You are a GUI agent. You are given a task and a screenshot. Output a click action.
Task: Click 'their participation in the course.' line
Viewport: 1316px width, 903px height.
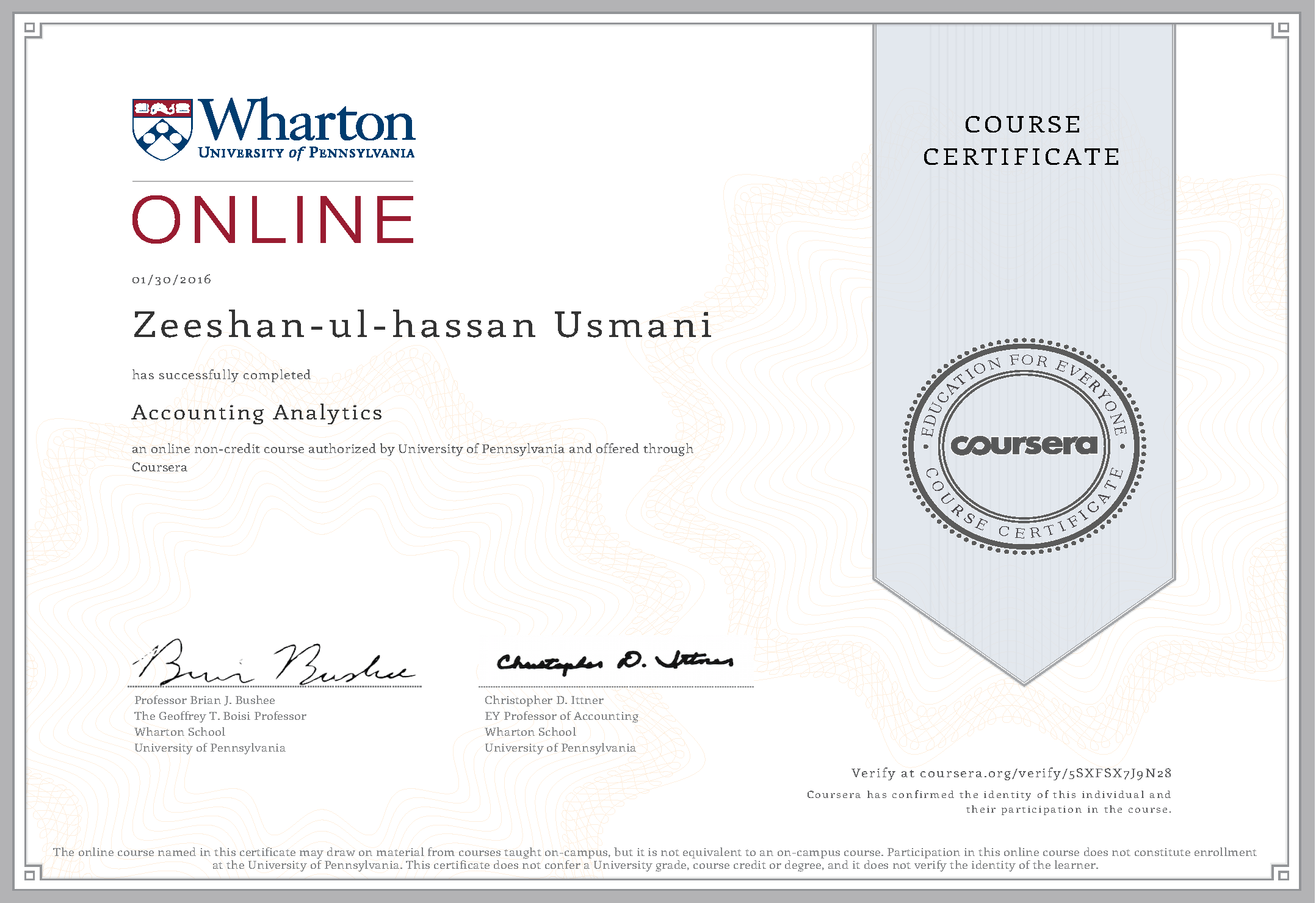click(x=1069, y=810)
